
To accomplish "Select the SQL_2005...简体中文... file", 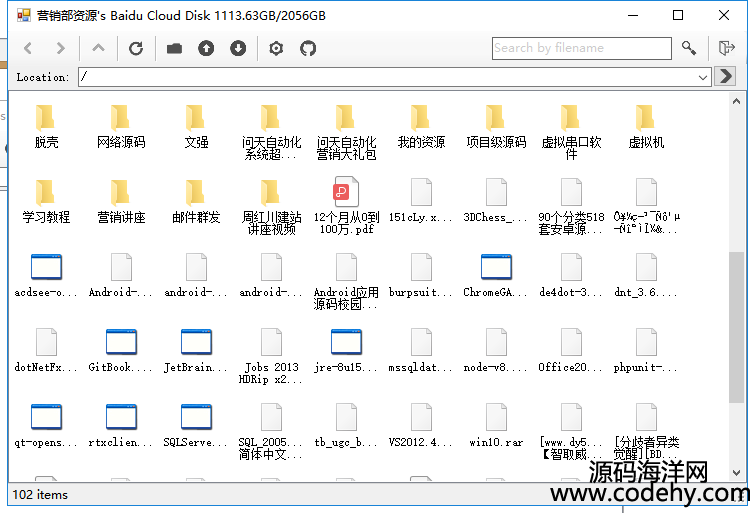I will click(x=271, y=432).
